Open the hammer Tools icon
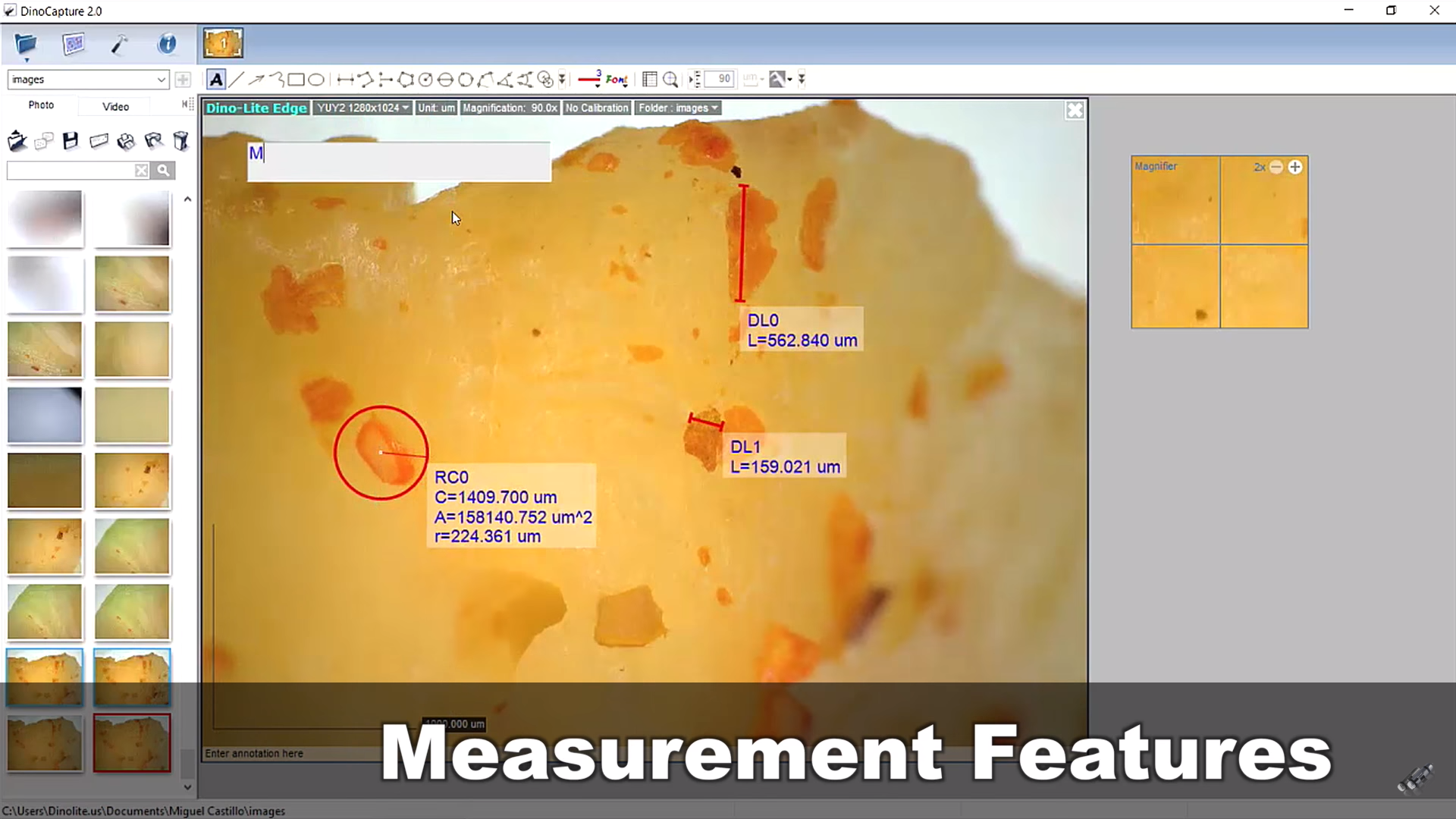Viewport: 1456px width, 819px height. pos(120,44)
